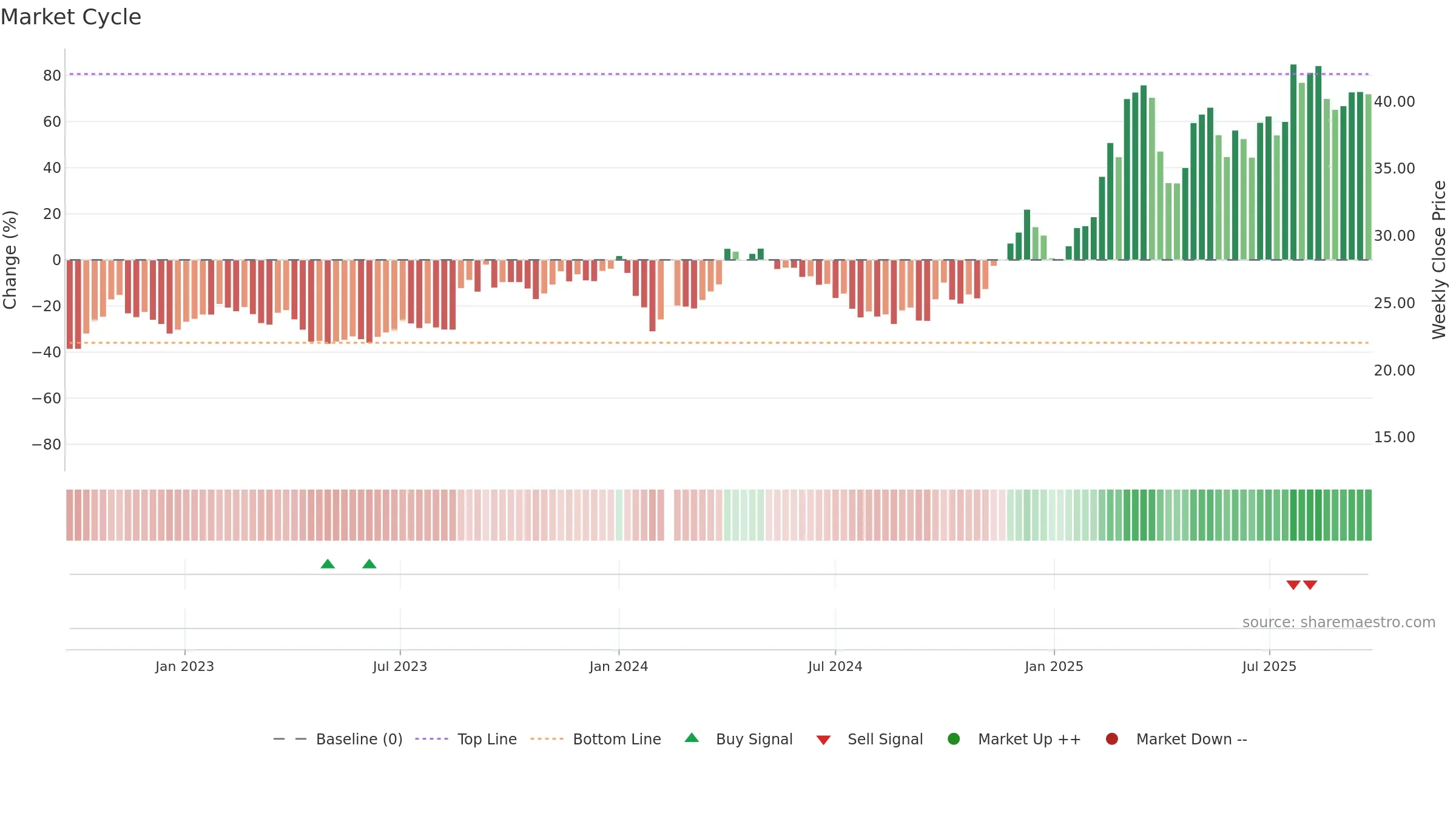Screen dimensions: 1456x819
Task: Click the red Sell Signal triangle icon in legend
Action: pyautogui.click(x=823, y=740)
